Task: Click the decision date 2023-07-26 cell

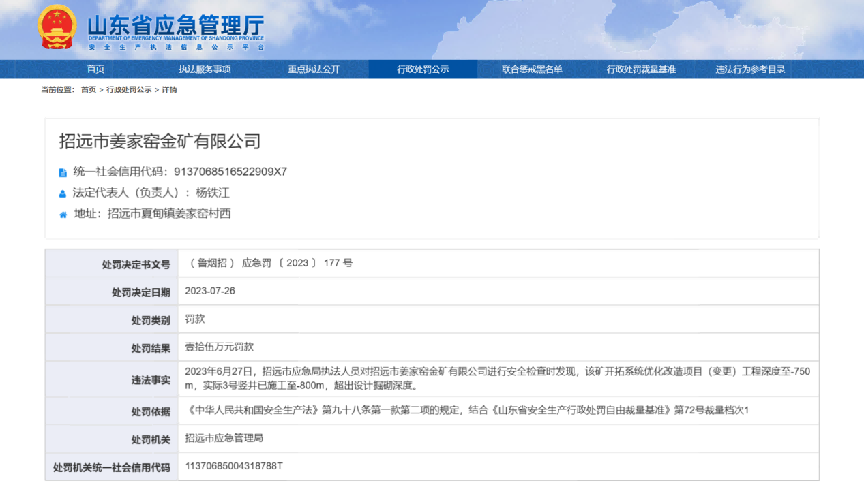Action: pyautogui.click(x=210, y=291)
